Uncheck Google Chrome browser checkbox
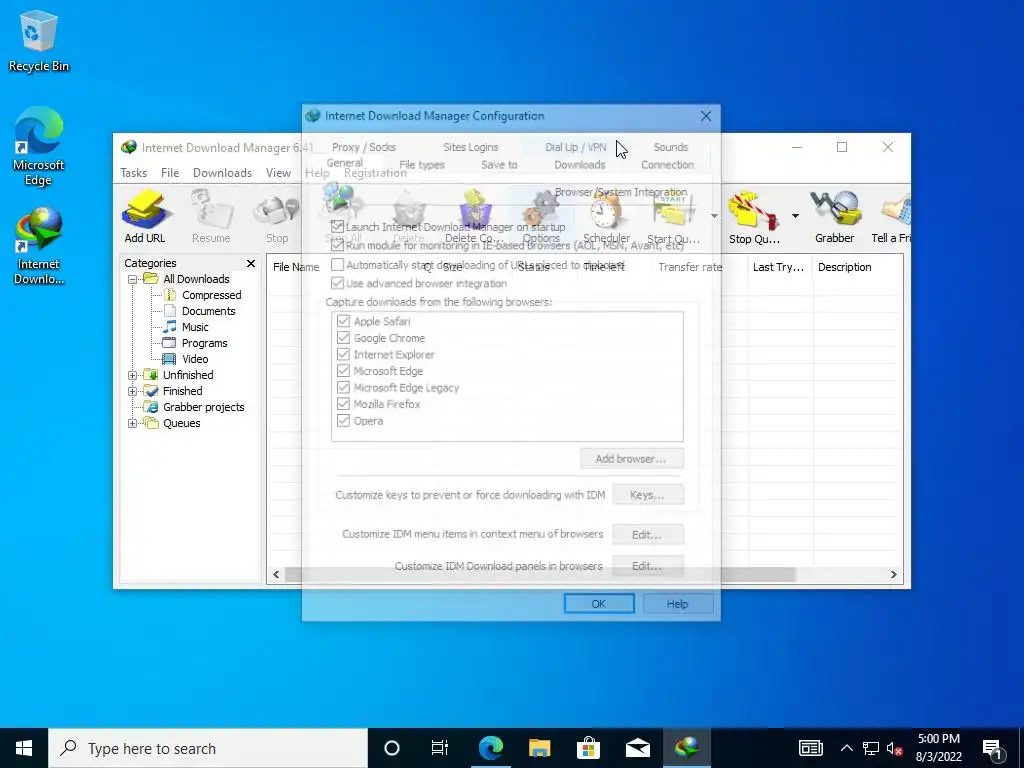Viewport: 1024px width, 768px height. [344, 338]
